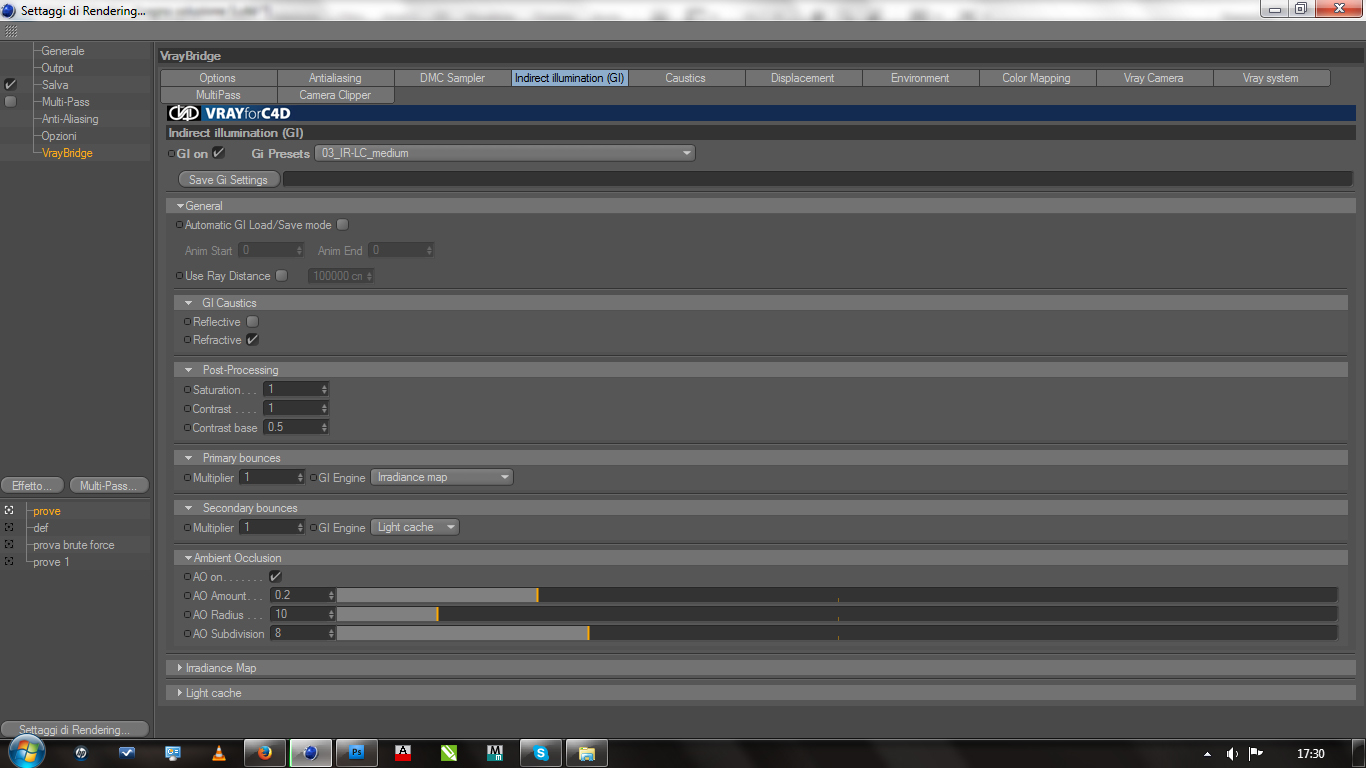1366x768 pixels.
Task: Open Firefox from the taskbar
Action: pos(264,753)
